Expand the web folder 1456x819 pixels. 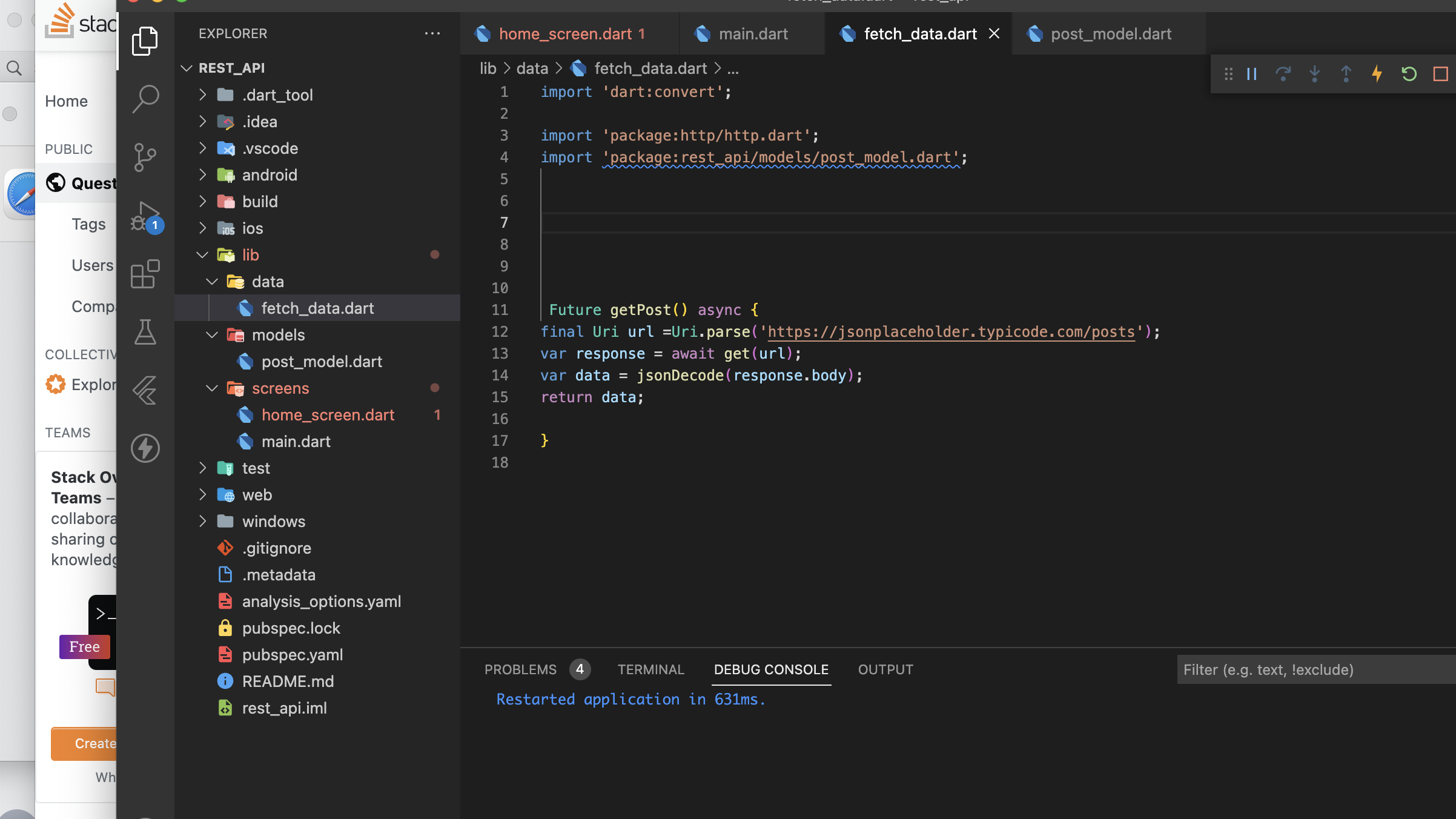click(x=317, y=494)
